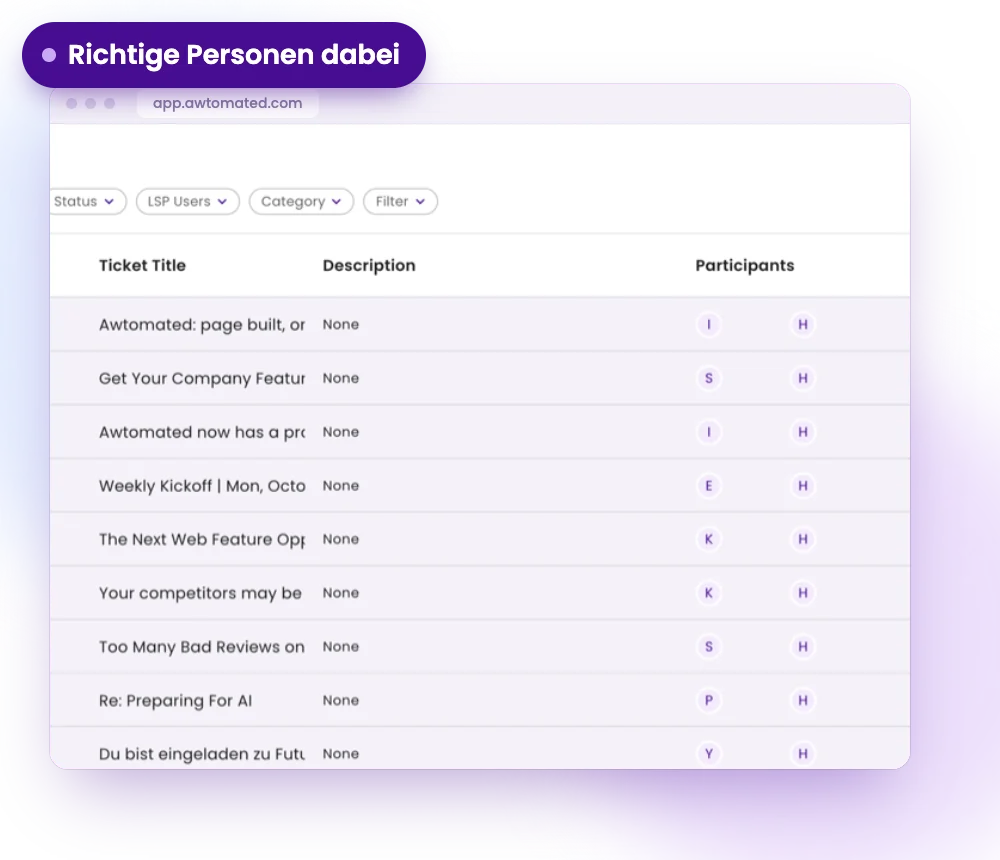Image resolution: width=1000 pixels, height=860 pixels.
Task: Click participant avatar E in Weekly Kickoff row
Action: [x=709, y=486]
